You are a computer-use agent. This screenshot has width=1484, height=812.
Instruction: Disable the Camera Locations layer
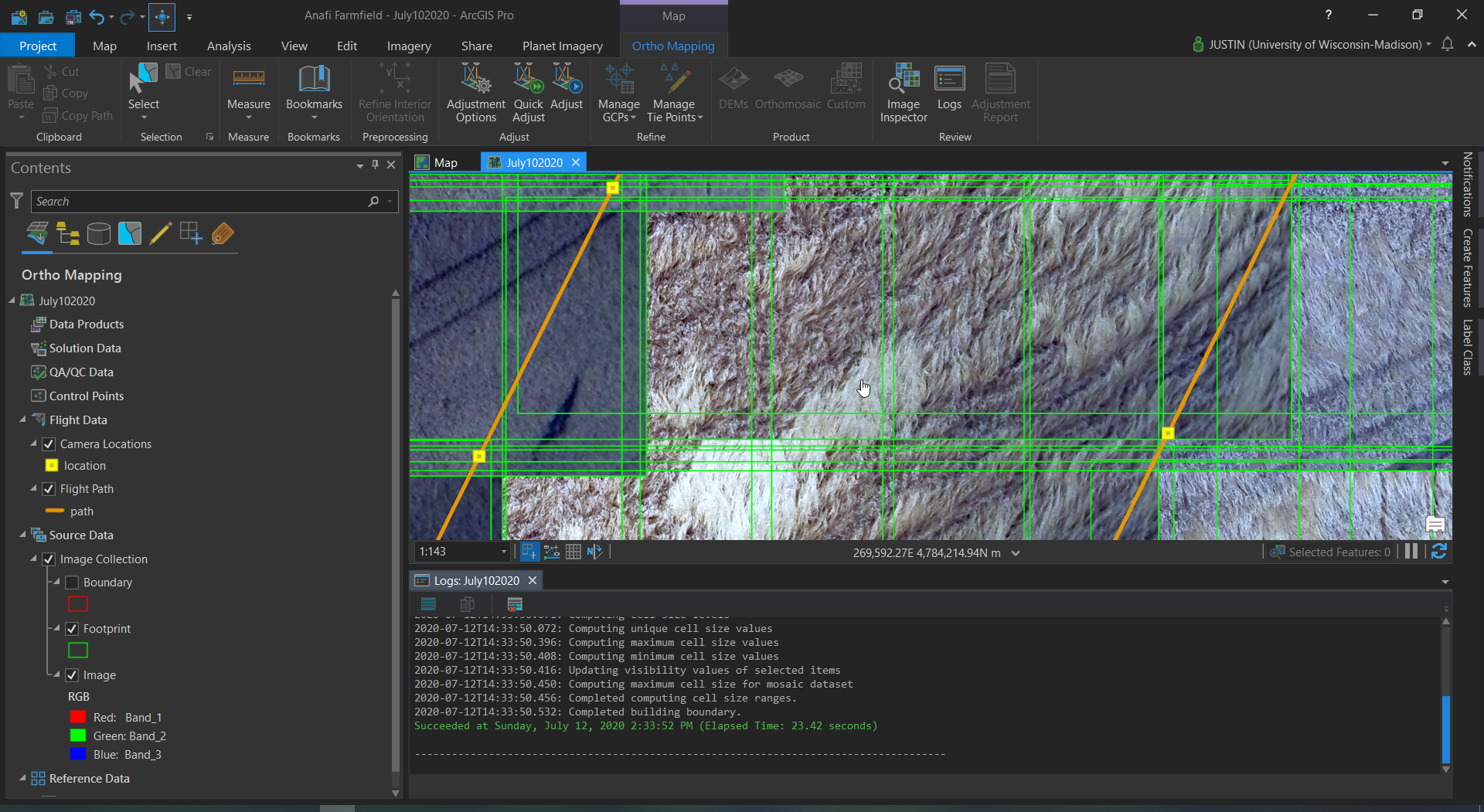(49, 443)
